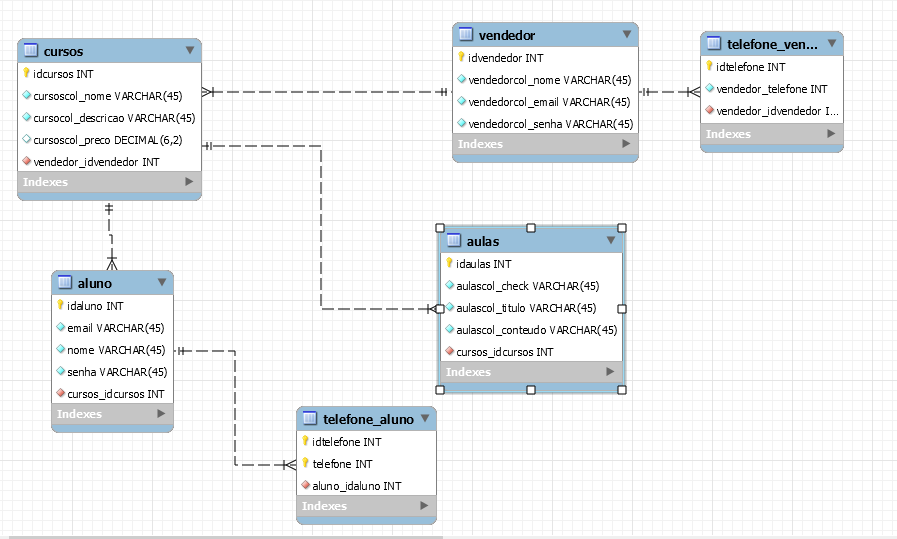This screenshot has width=897, height=539.
Task: Select the aulascol_conteudo column in aulas
Action: [536, 330]
